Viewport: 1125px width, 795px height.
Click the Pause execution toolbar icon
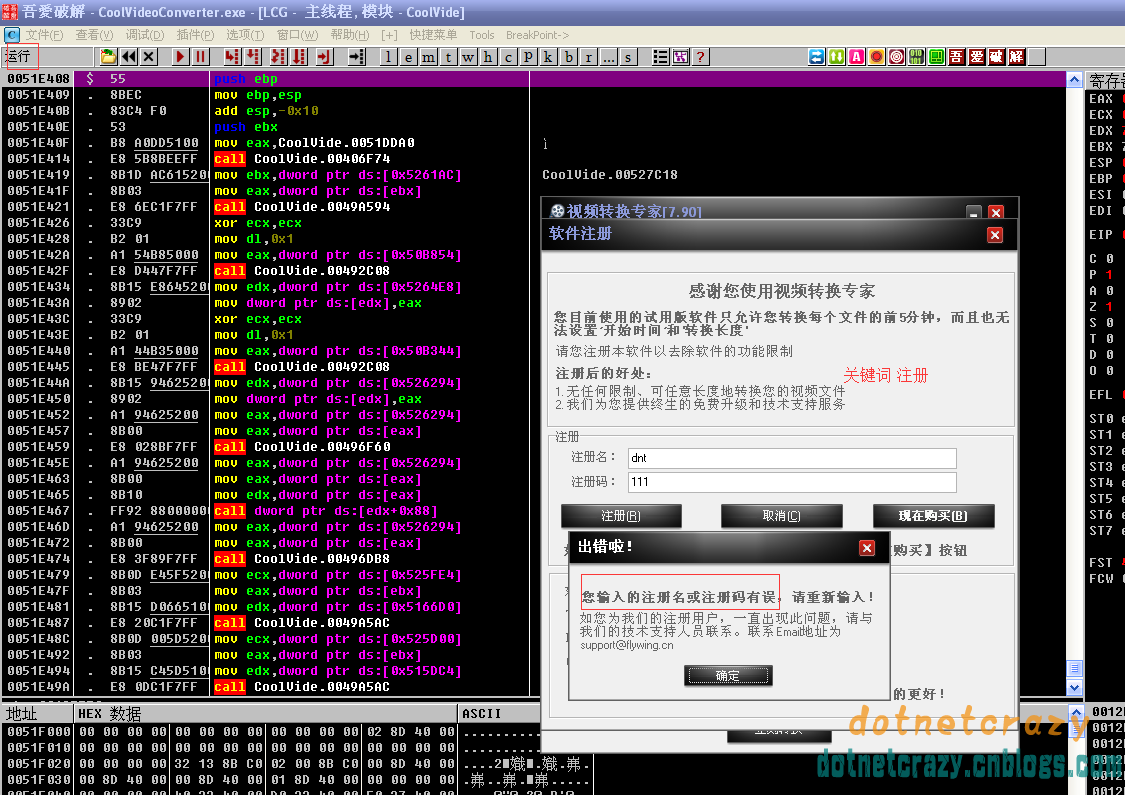click(x=200, y=57)
